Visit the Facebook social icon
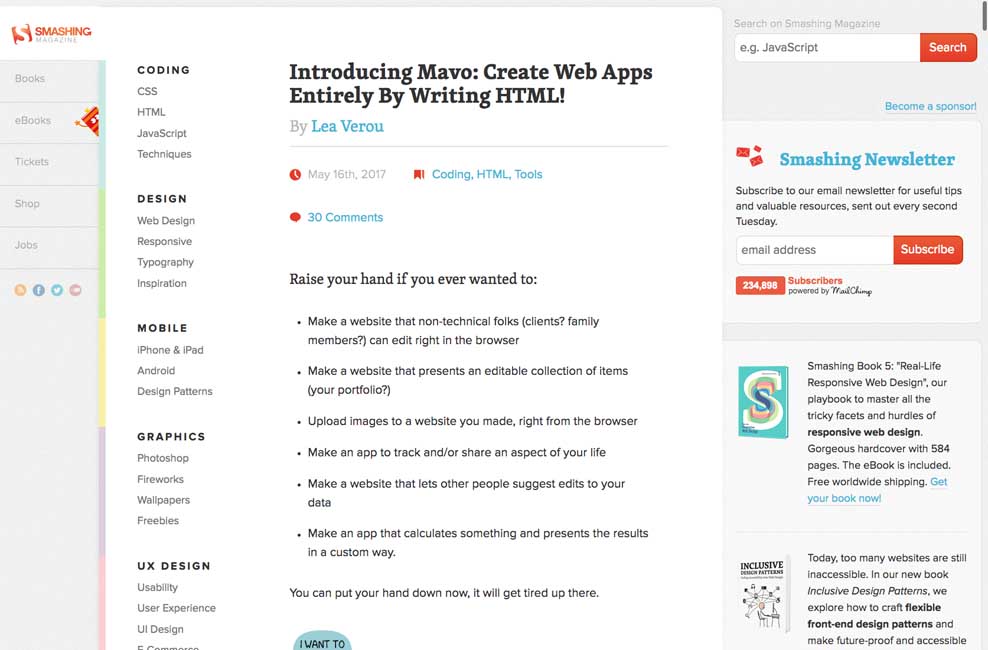The image size is (988, 650). (39, 290)
